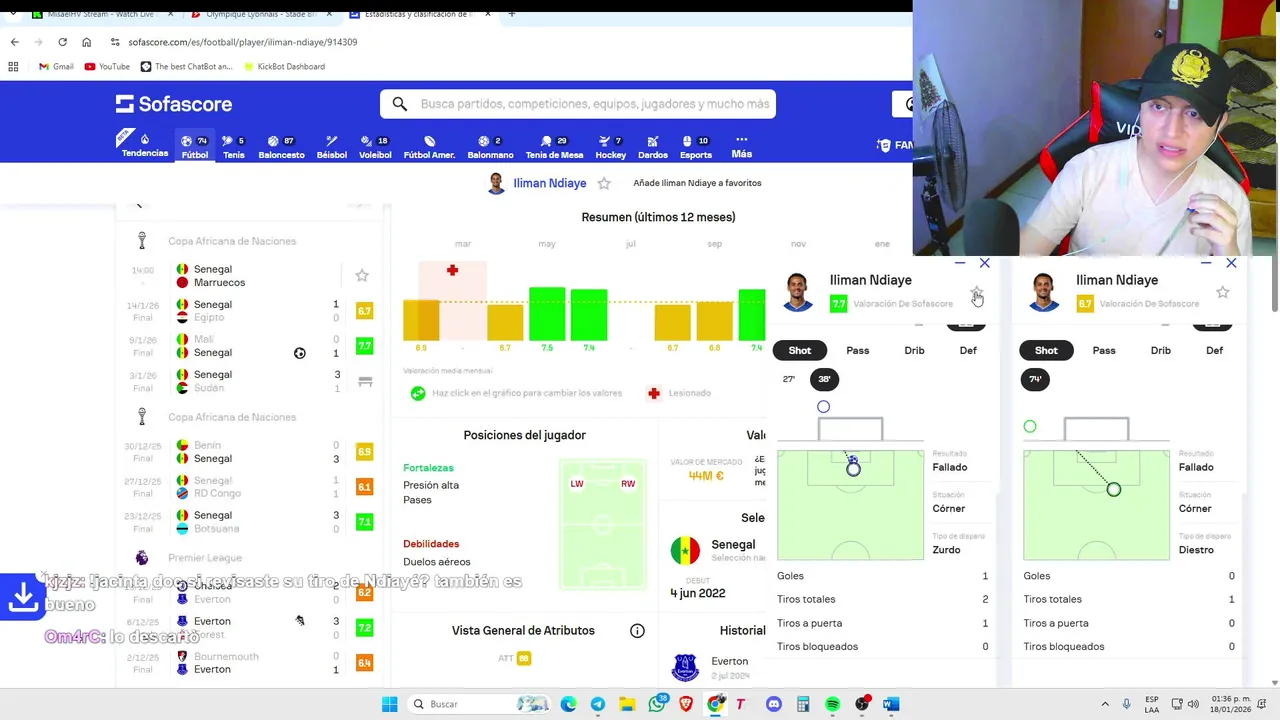Open the attributes overview info icon
The height and width of the screenshot is (720, 1280).
click(x=637, y=631)
